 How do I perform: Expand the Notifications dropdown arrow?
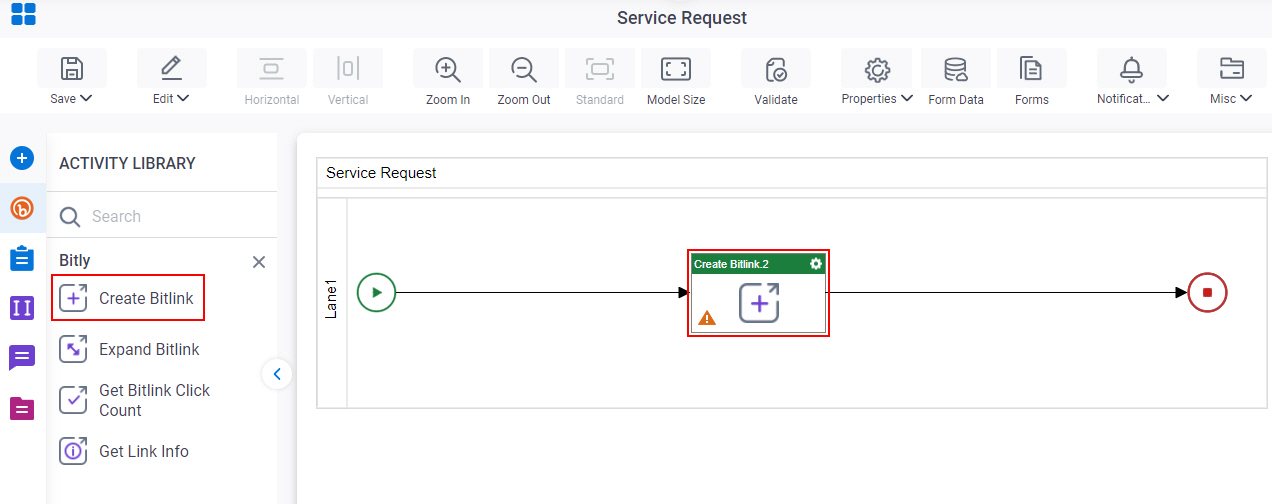(1163, 99)
